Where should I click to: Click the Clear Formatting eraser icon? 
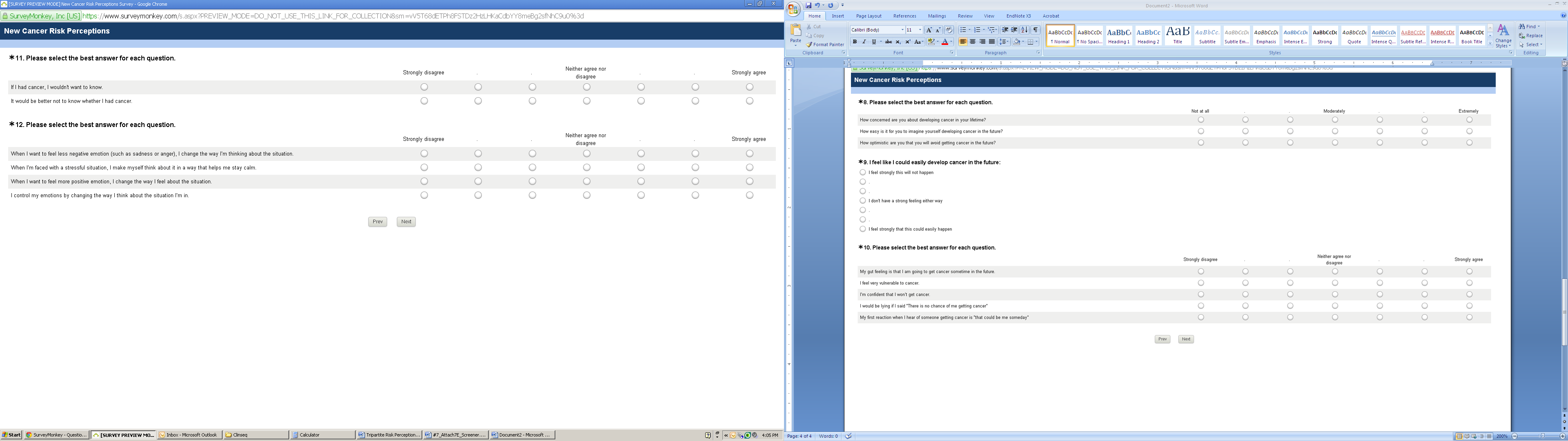point(948,30)
